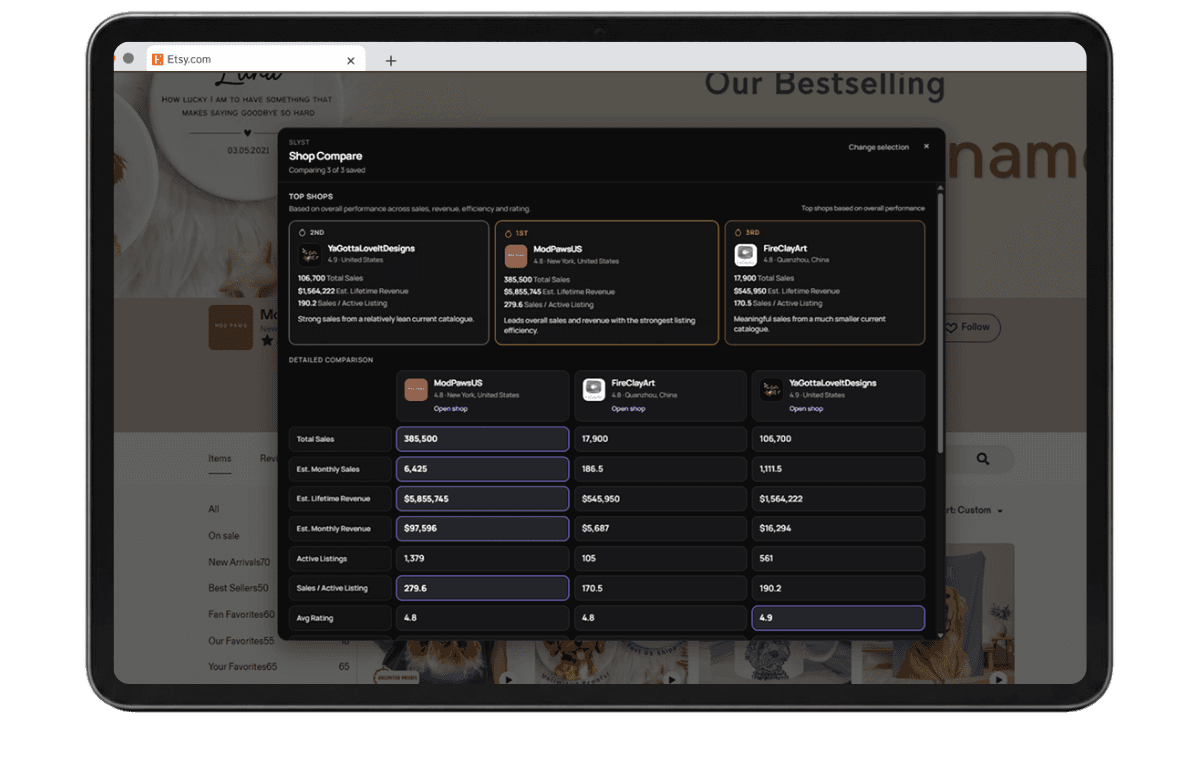Viewport: 1200px width, 760px height.
Task: Click the Est. Monthly Sales row label
Action: (x=340, y=469)
